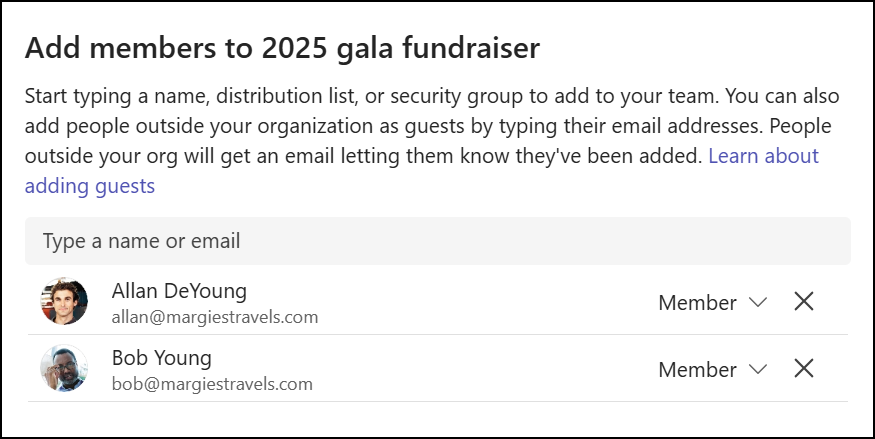Image resolution: width=875 pixels, height=439 pixels.
Task: Select the Allan DeYoung name text
Action: click(179, 291)
